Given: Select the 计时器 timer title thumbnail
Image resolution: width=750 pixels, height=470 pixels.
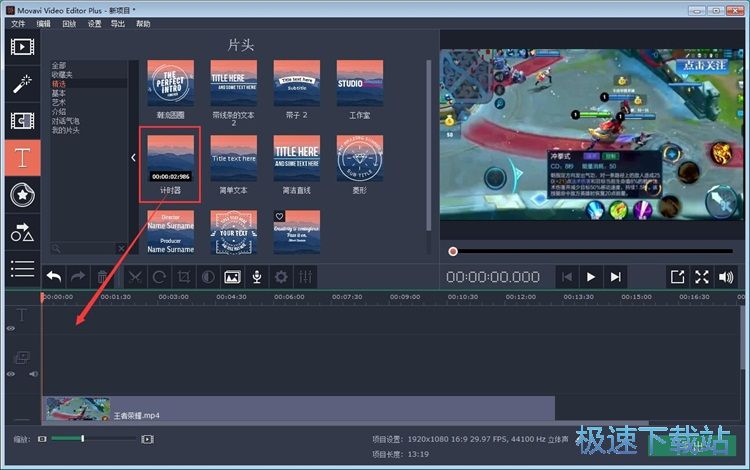Looking at the screenshot, I should (x=171, y=158).
